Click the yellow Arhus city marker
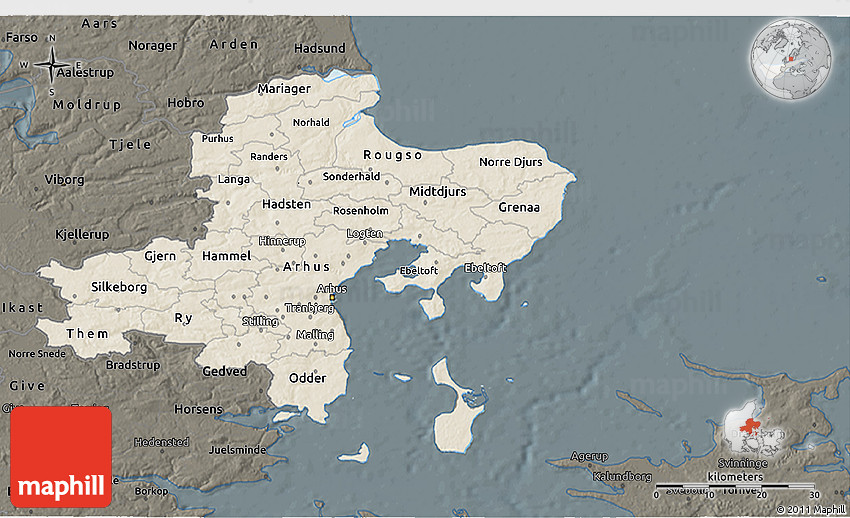Viewport: 850px width, 518px height. pyautogui.click(x=332, y=297)
